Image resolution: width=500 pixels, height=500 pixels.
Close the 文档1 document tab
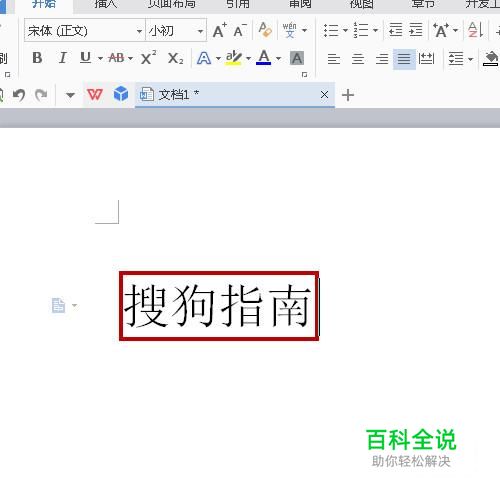[324, 95]
